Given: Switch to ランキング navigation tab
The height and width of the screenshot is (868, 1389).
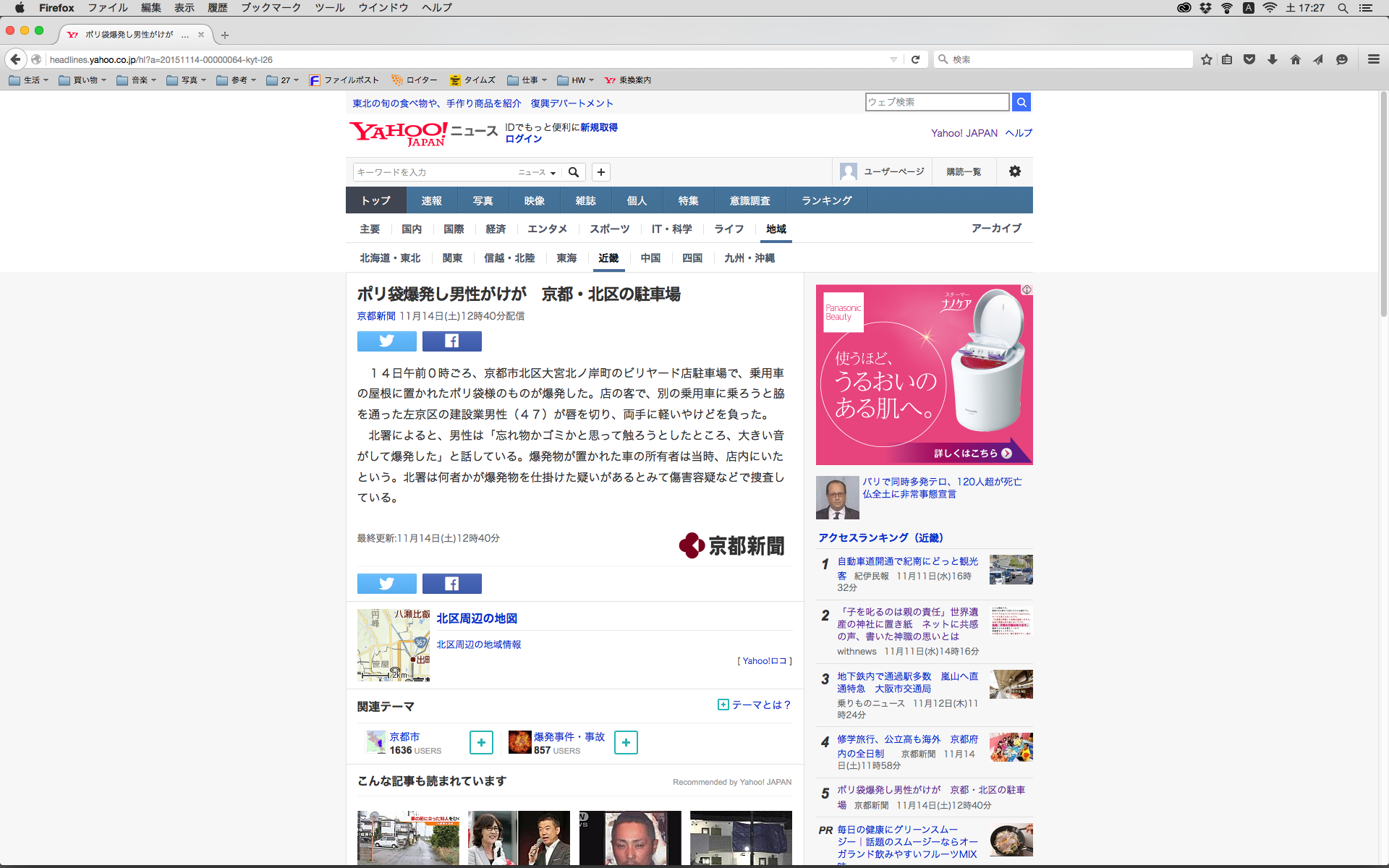Looking at the screenshot, I should point(826,200).
